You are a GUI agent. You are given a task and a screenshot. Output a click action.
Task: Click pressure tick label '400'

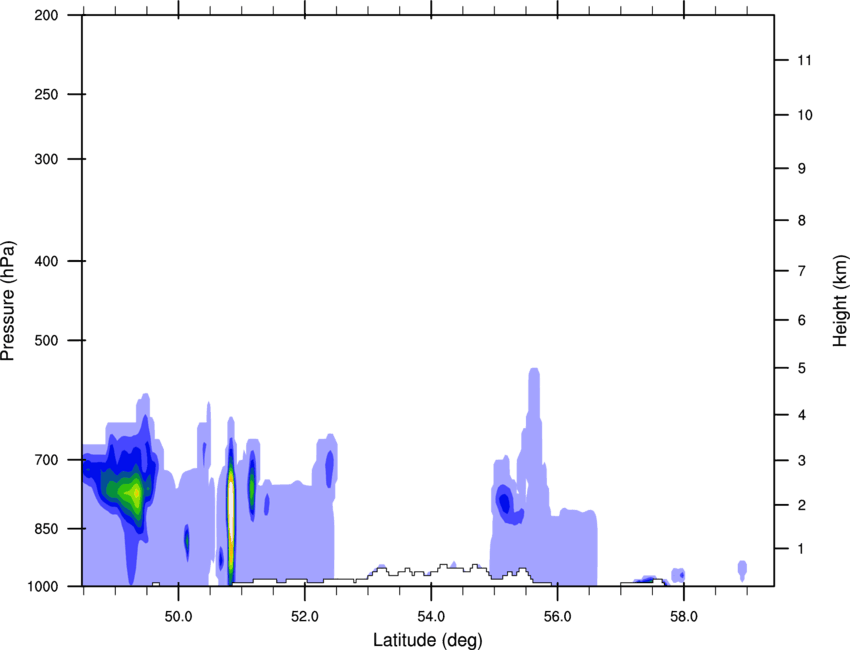46,261
